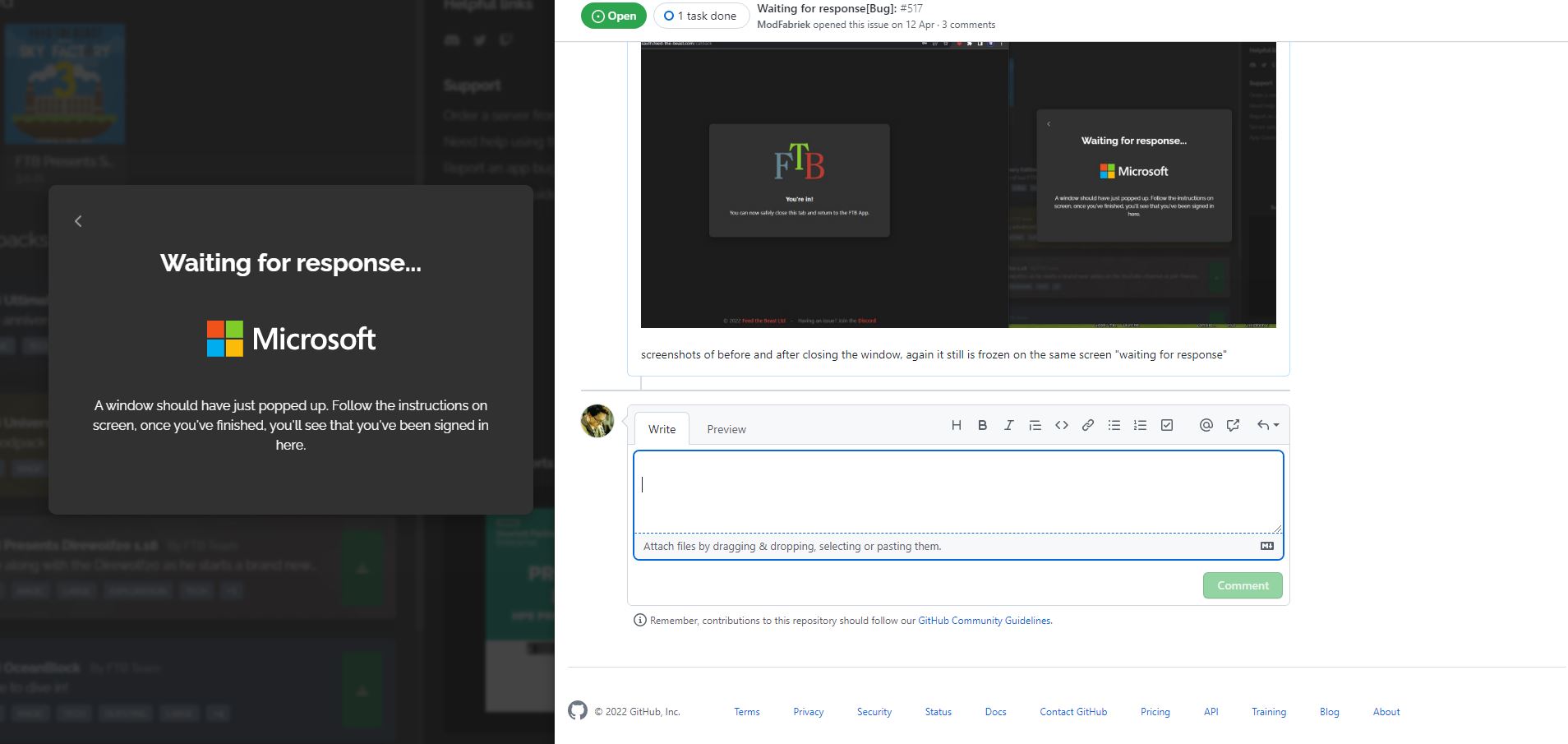Switch to the Preview tab
Image resolution: width=1568 pixels, height=744 pixels.
(726, 429)
